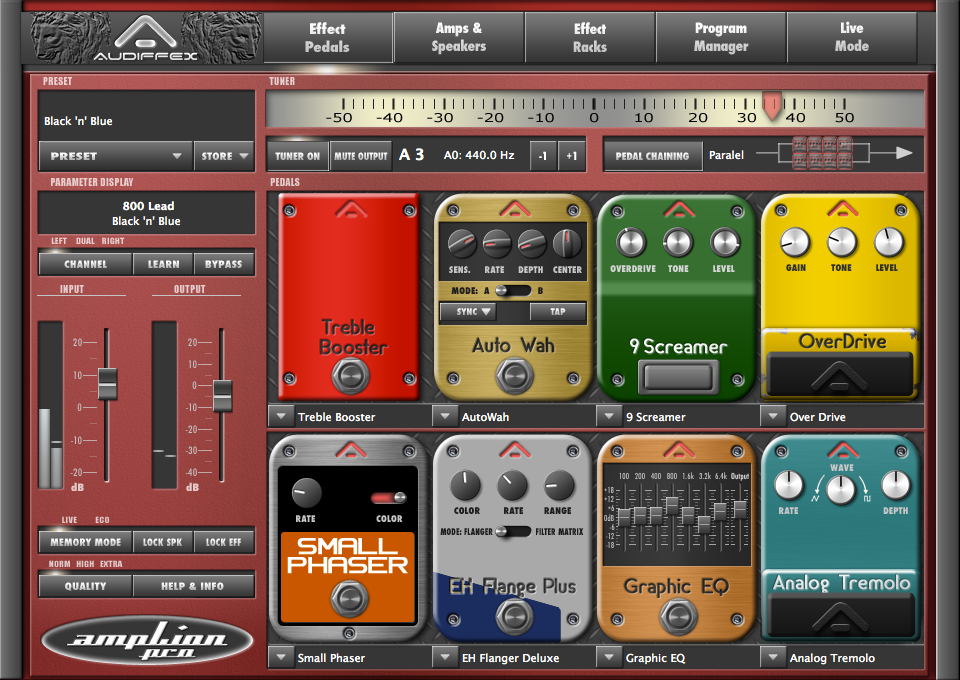The width and height of the screenshot is (960, 680).
Task: Open the Over Drive pedal selector arrow
Action: [x=773, y=416]
